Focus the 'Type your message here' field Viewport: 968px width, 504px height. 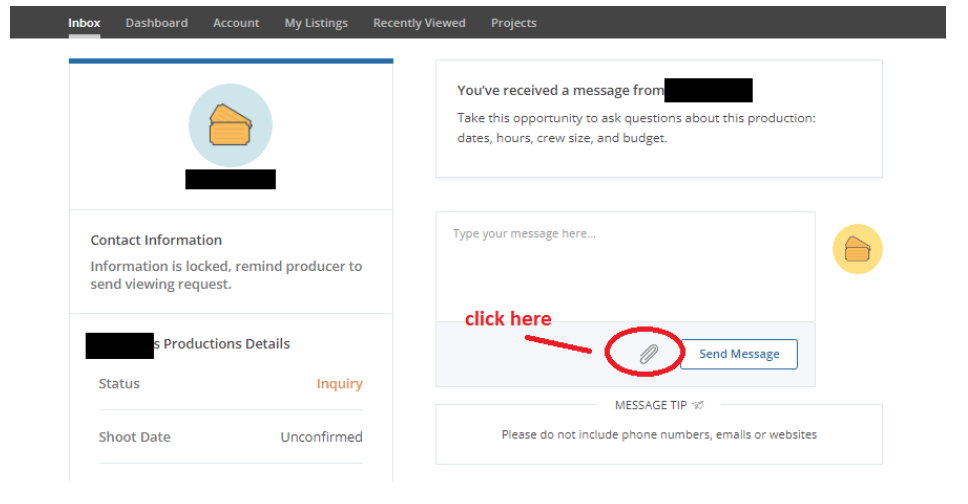(625, 266)
